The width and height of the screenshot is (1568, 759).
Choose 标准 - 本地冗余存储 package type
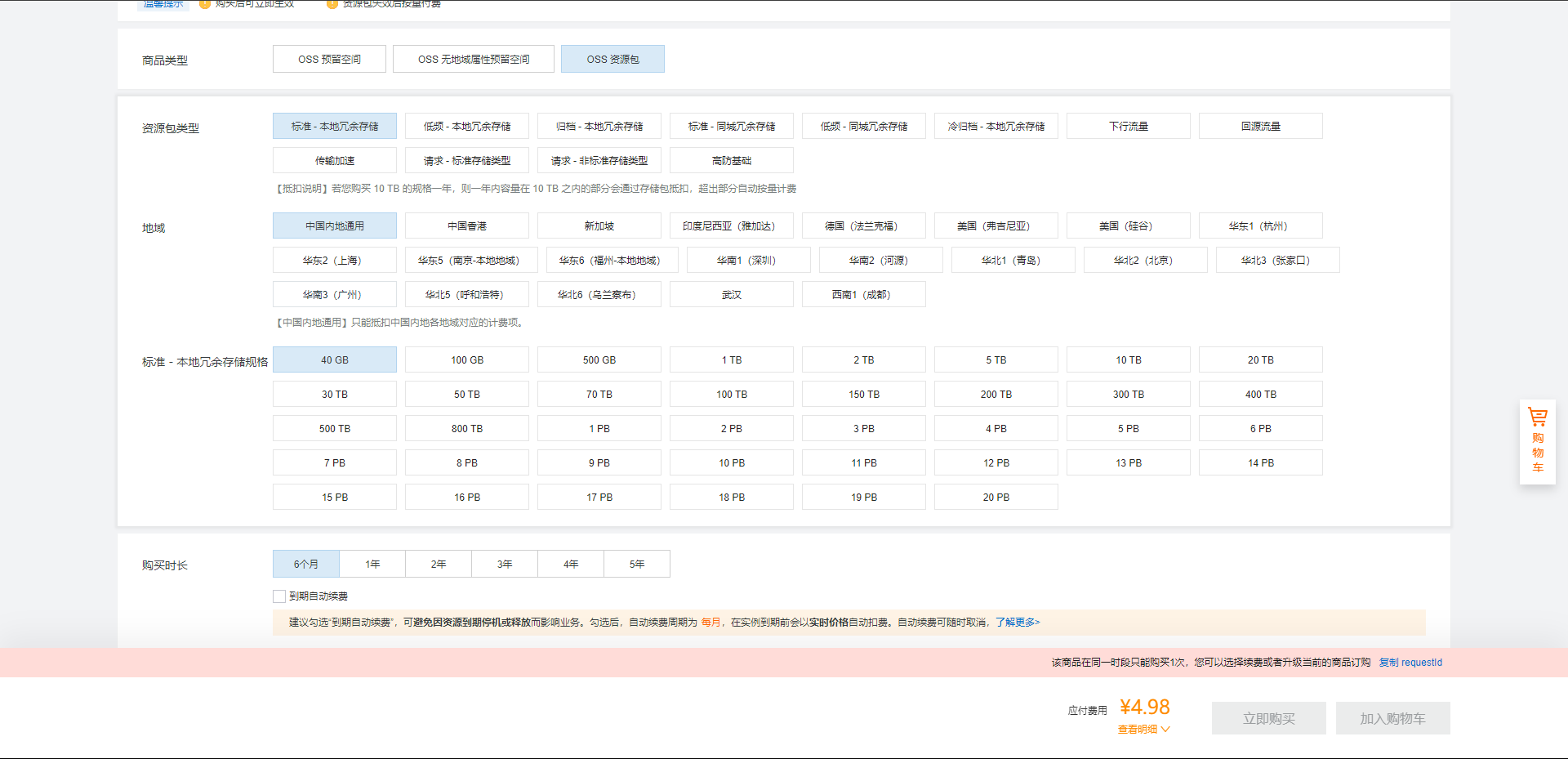pos(335,126)
